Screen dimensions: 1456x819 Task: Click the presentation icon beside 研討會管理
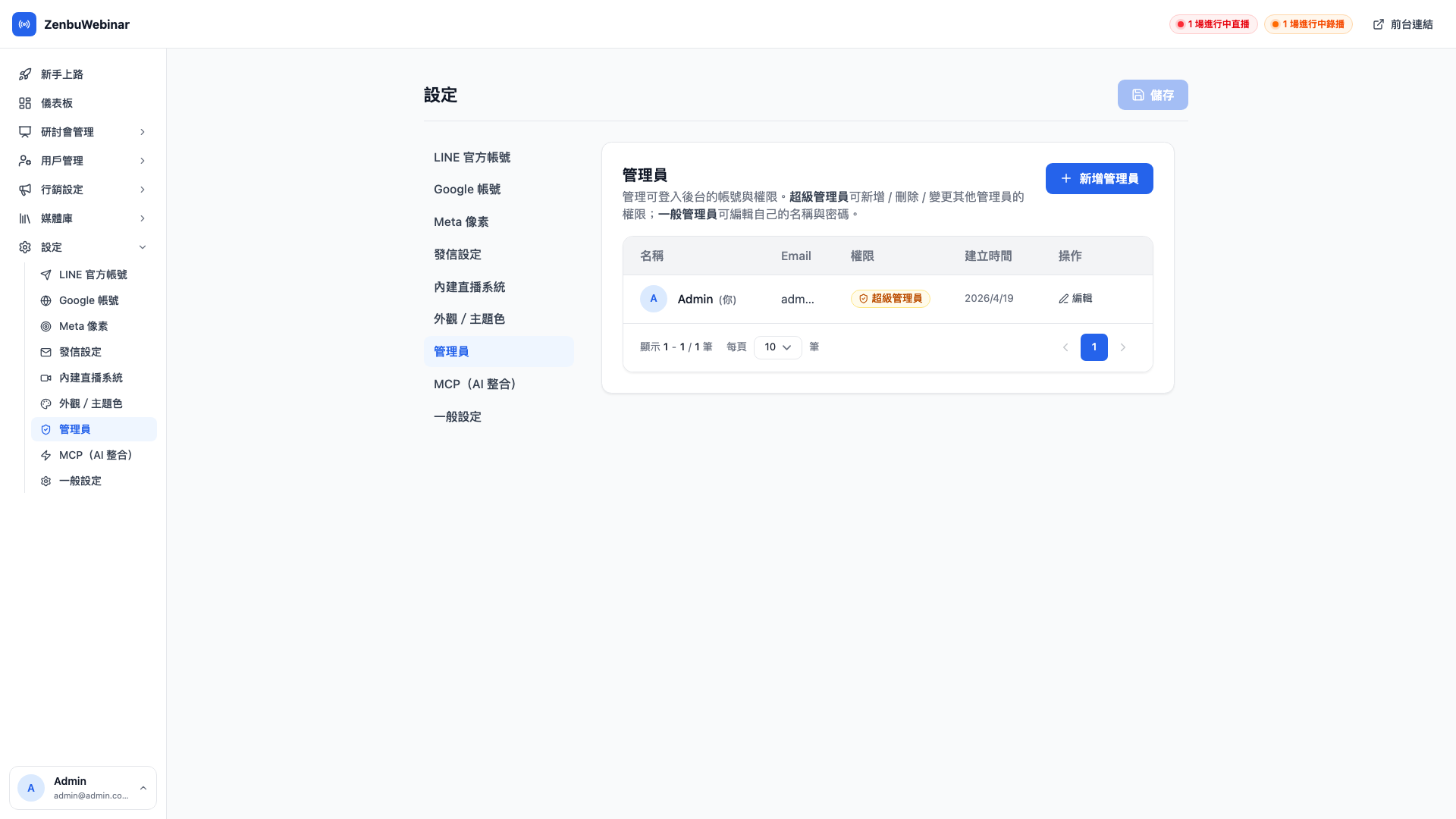(25, 132)
